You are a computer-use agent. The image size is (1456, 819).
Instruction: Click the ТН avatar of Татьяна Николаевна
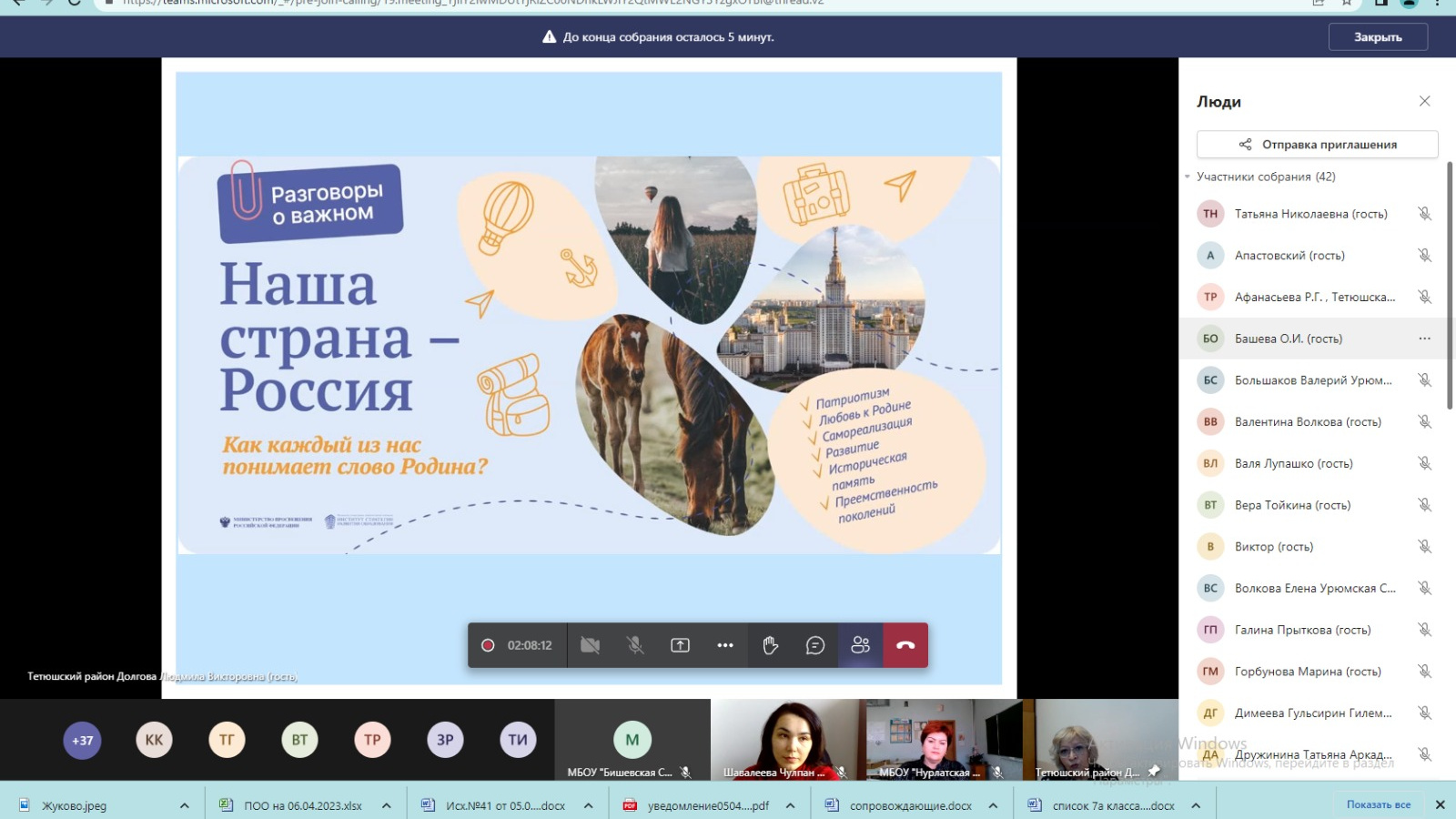1210,214
